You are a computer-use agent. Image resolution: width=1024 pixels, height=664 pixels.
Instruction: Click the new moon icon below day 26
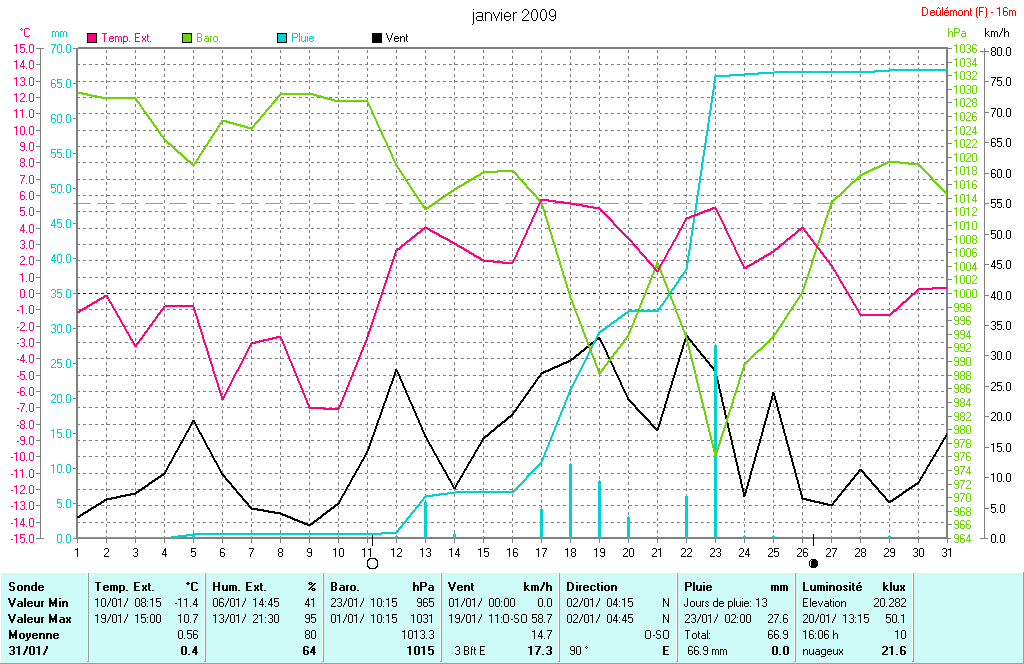[812, 563]
